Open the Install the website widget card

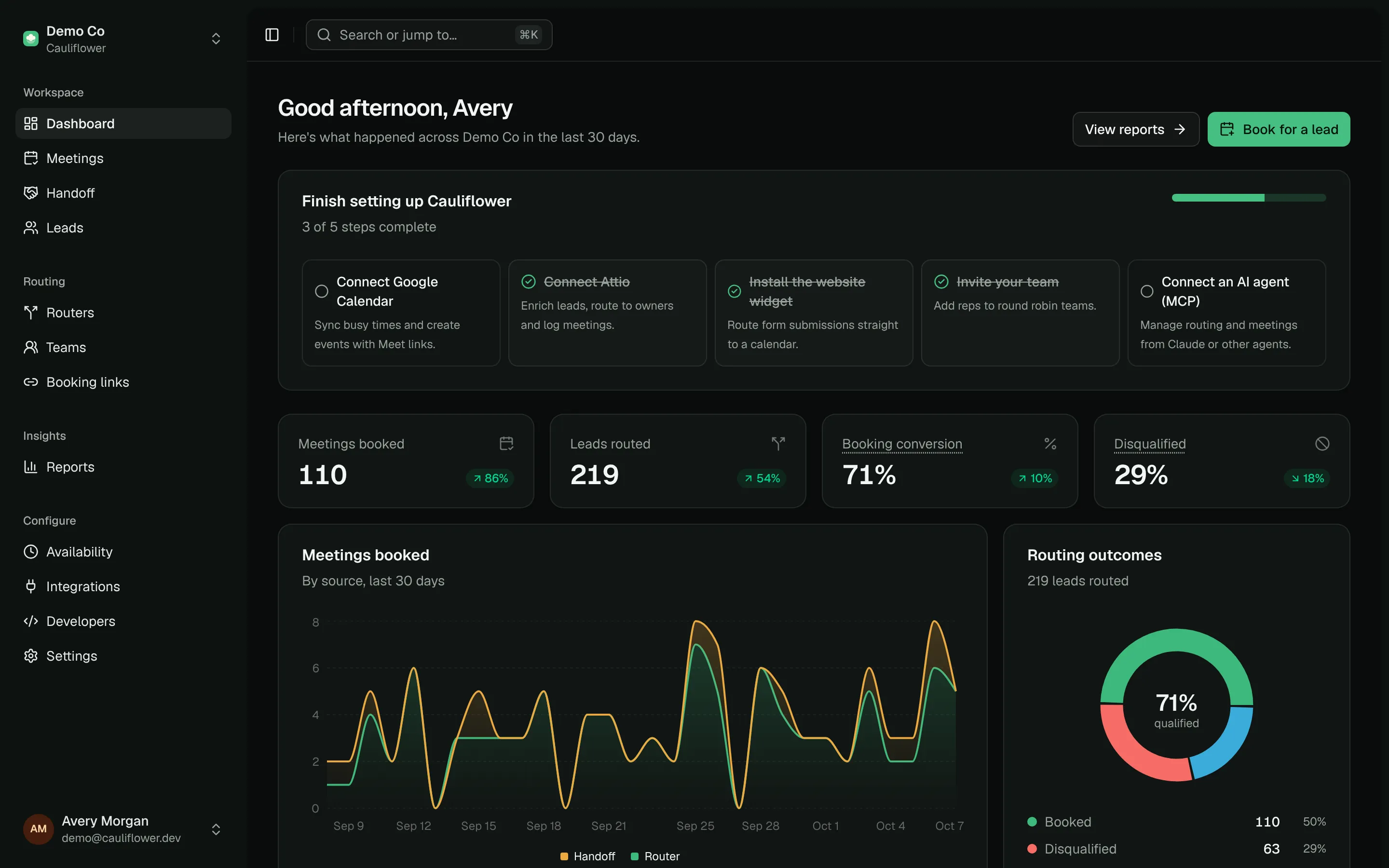814,313
